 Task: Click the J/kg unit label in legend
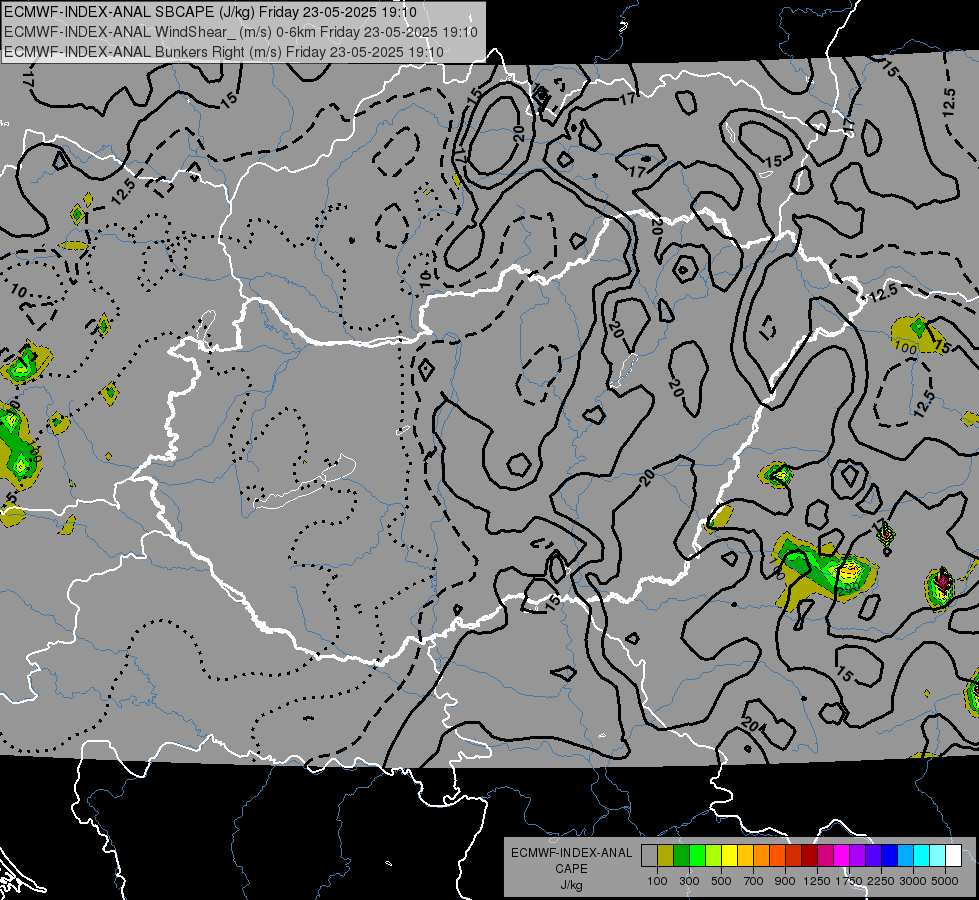click(571, 884)
